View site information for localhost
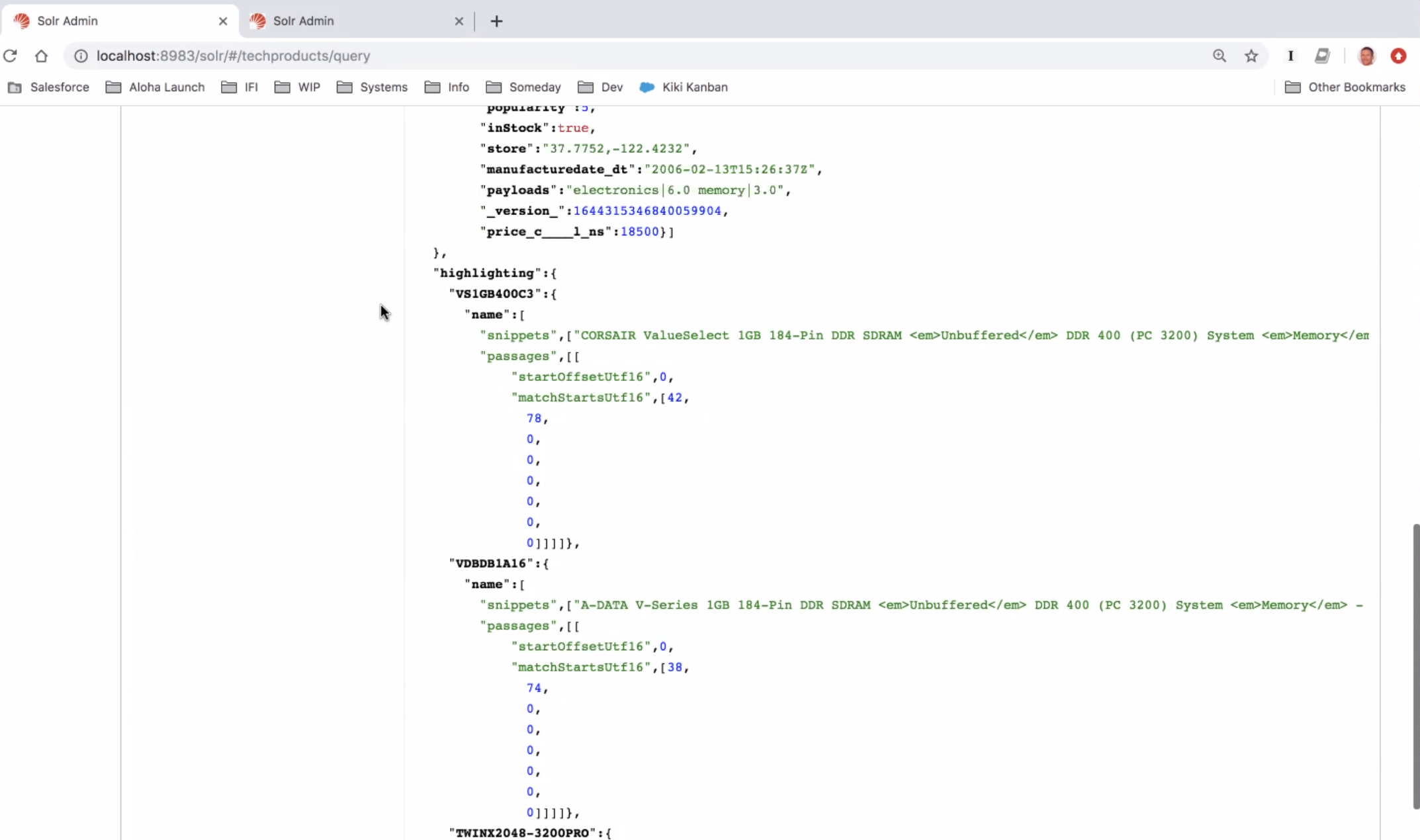The width and height of the screenshot is (1420, 840). coord(81,56)
